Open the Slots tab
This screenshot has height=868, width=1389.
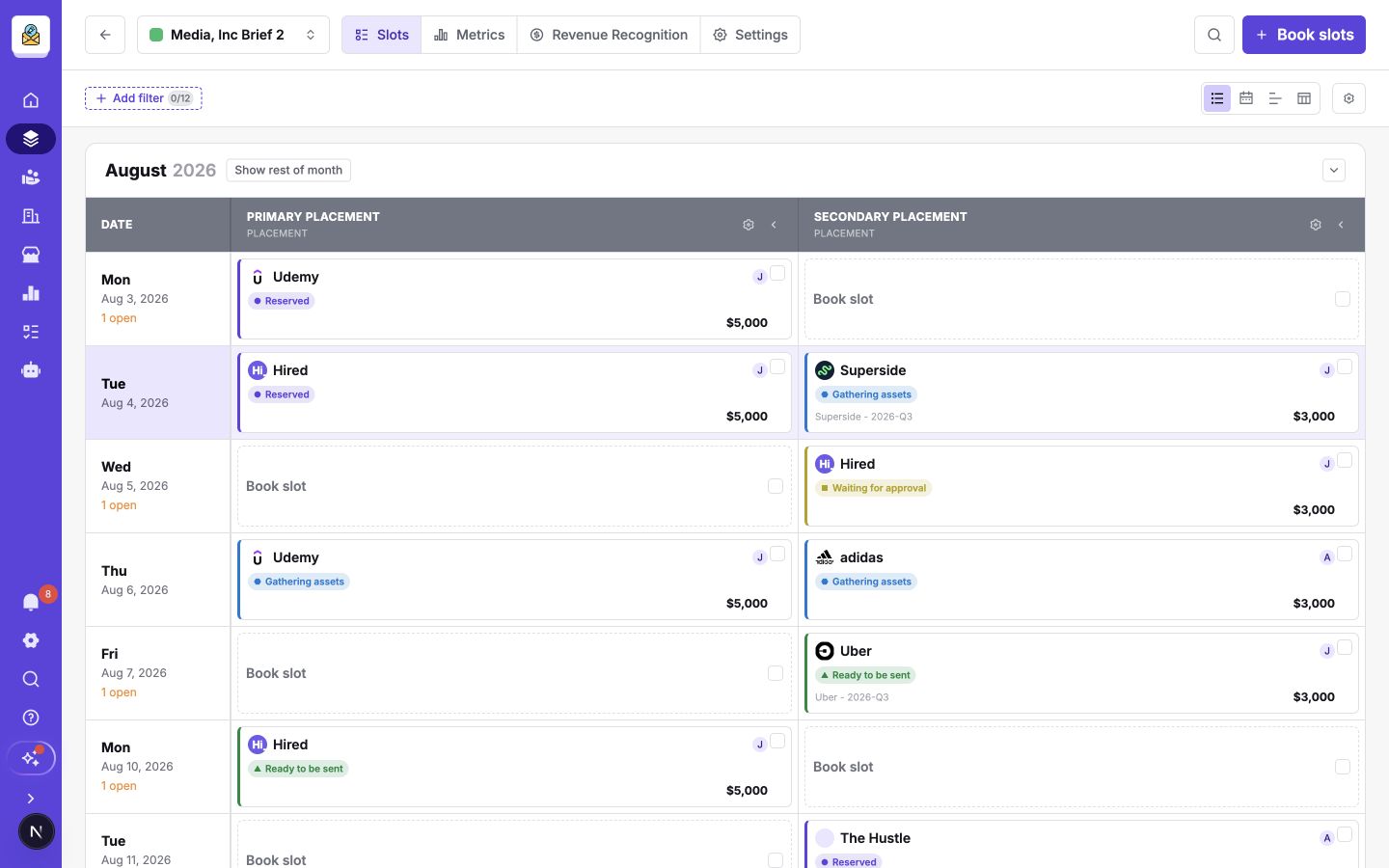click(x=382, y=35)
